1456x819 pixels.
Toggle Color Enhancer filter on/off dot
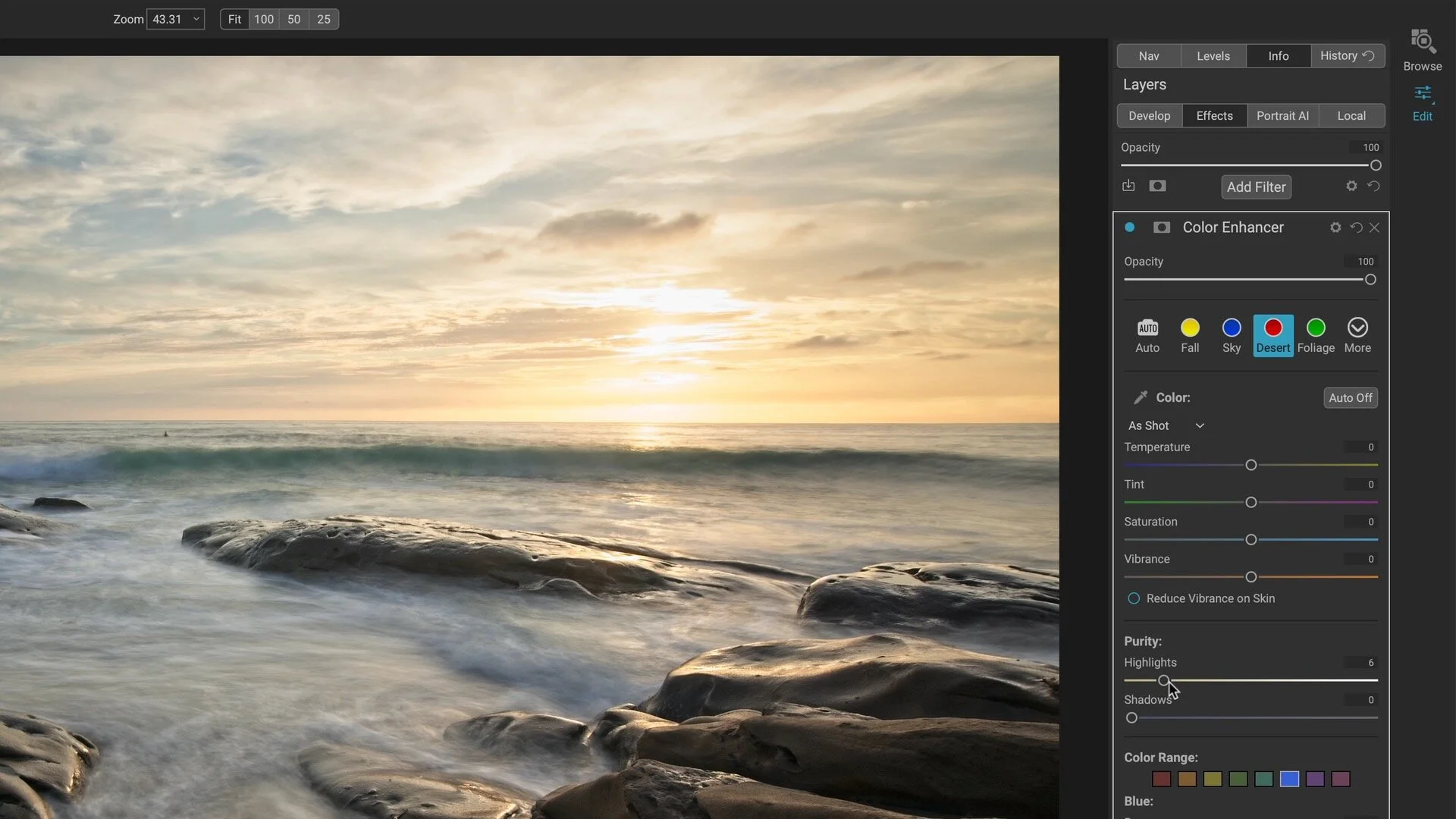(1129, 227)
